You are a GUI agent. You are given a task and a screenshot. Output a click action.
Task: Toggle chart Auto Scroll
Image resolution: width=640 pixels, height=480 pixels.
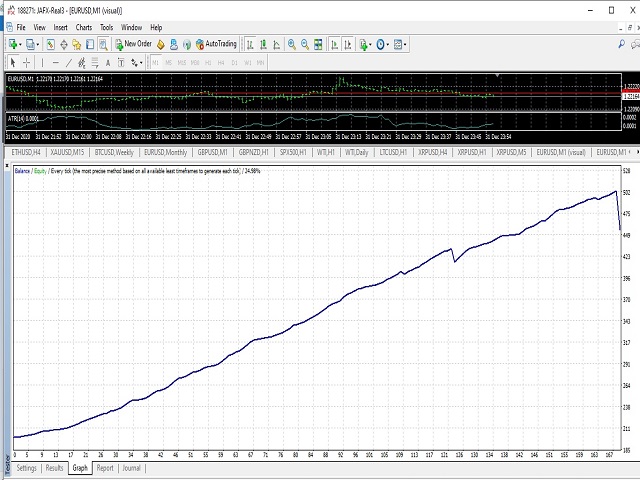click(335, 44)
